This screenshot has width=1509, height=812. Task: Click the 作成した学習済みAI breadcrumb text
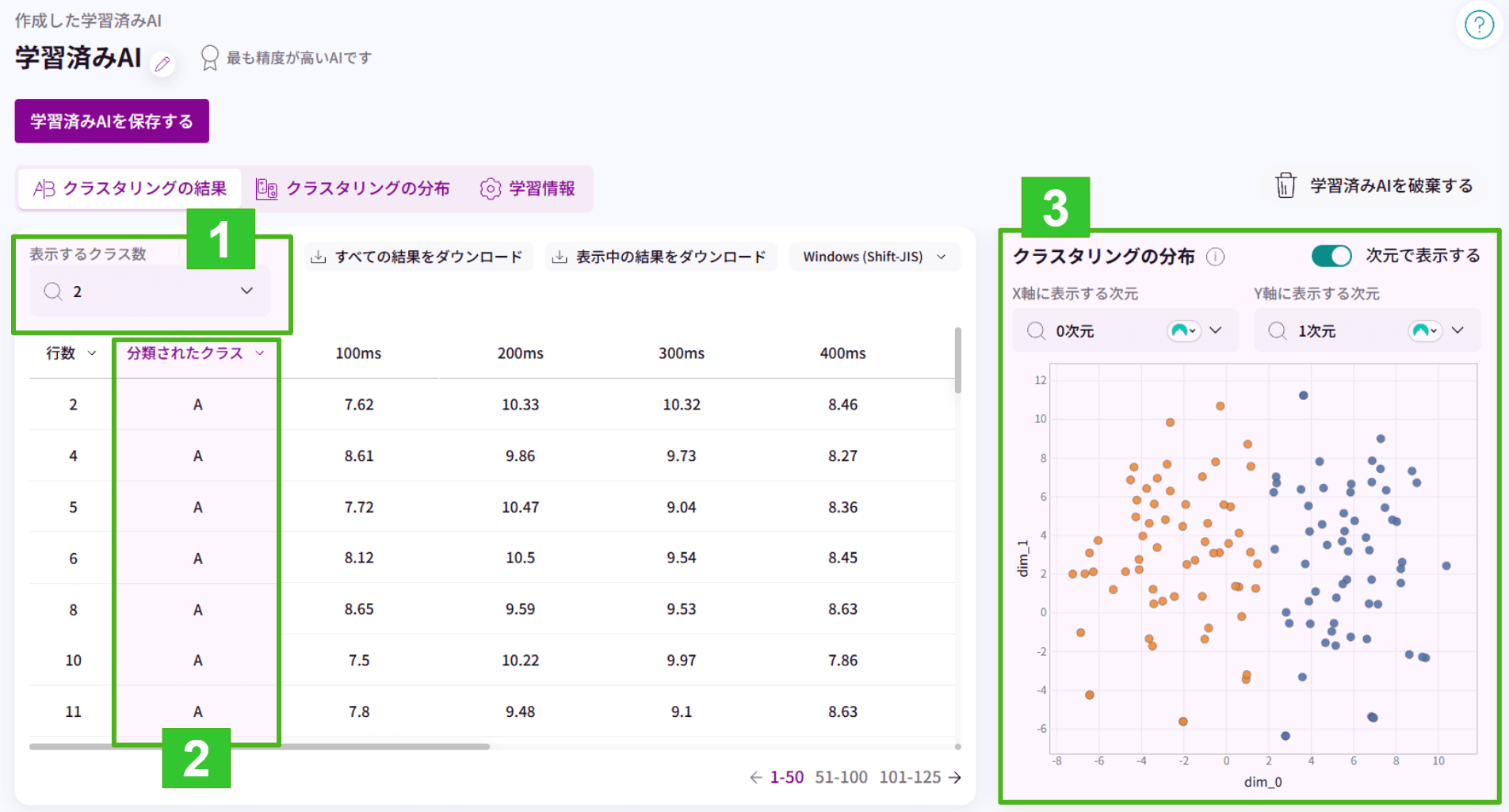tap(88, 21)
